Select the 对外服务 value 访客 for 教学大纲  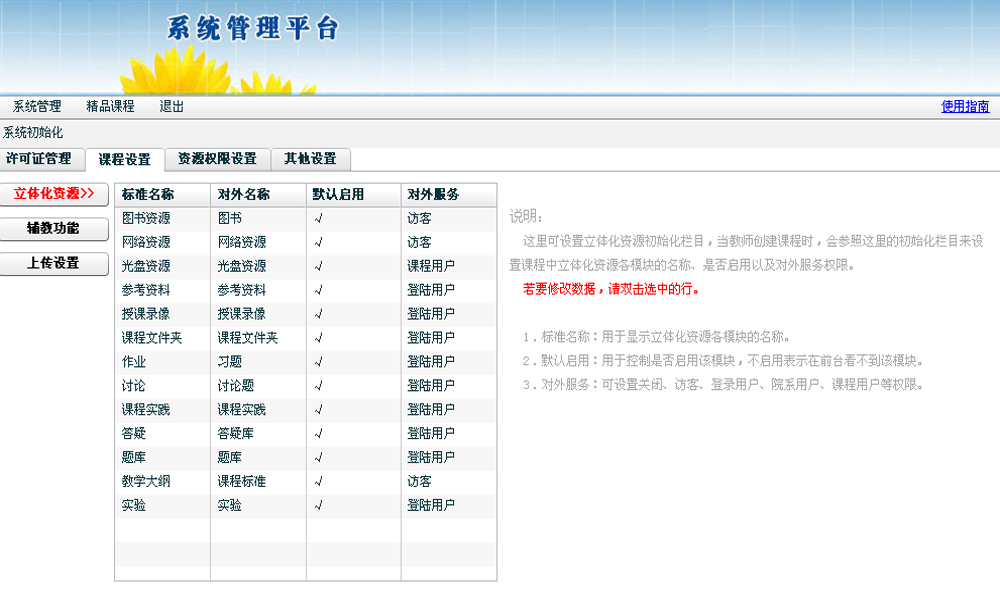click(x=419, y=482)
